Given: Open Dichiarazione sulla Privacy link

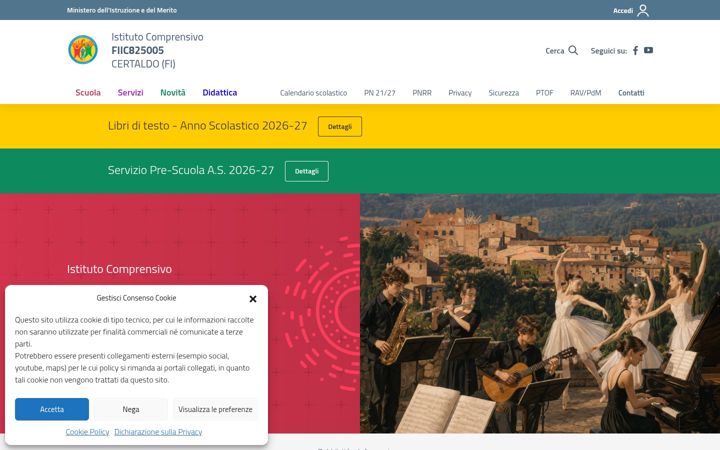Looking at the screenshot, I should pos(158,432).
